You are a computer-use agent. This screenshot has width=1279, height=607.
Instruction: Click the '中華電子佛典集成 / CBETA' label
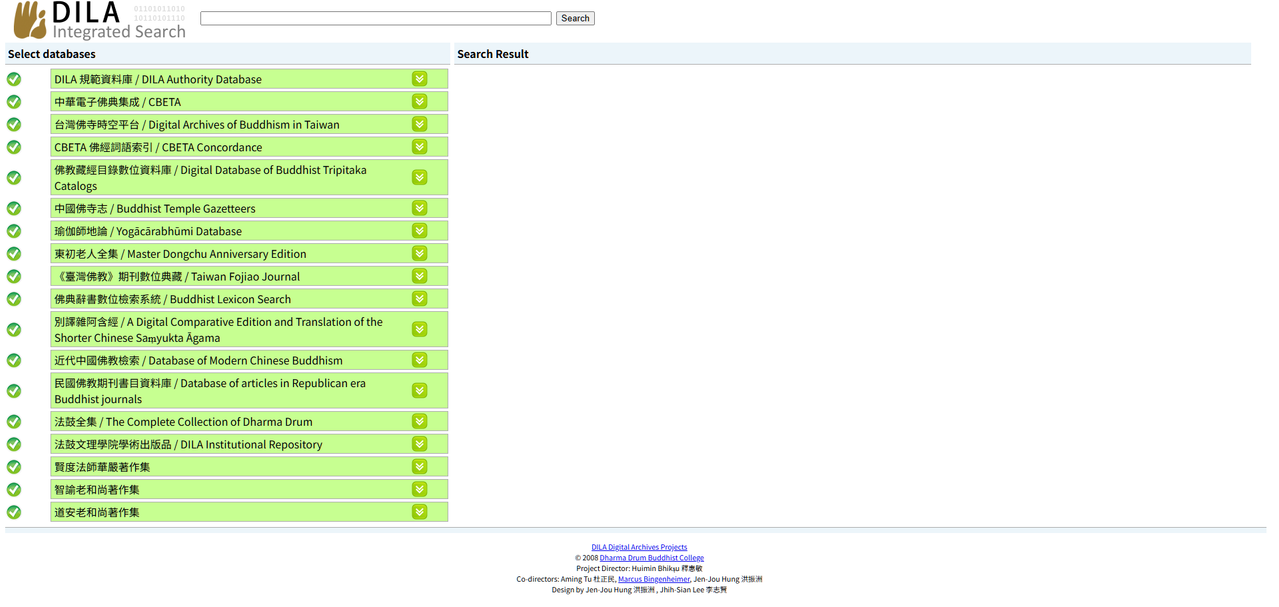click(x=118, y=102)
